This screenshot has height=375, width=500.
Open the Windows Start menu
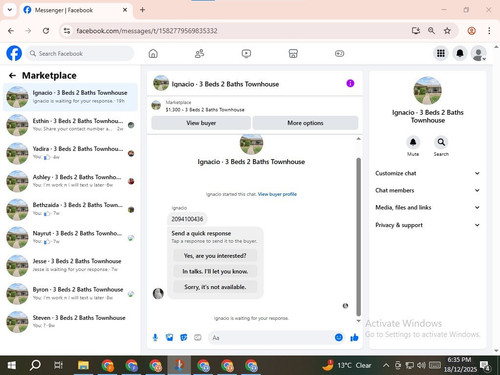coord(11,365)
